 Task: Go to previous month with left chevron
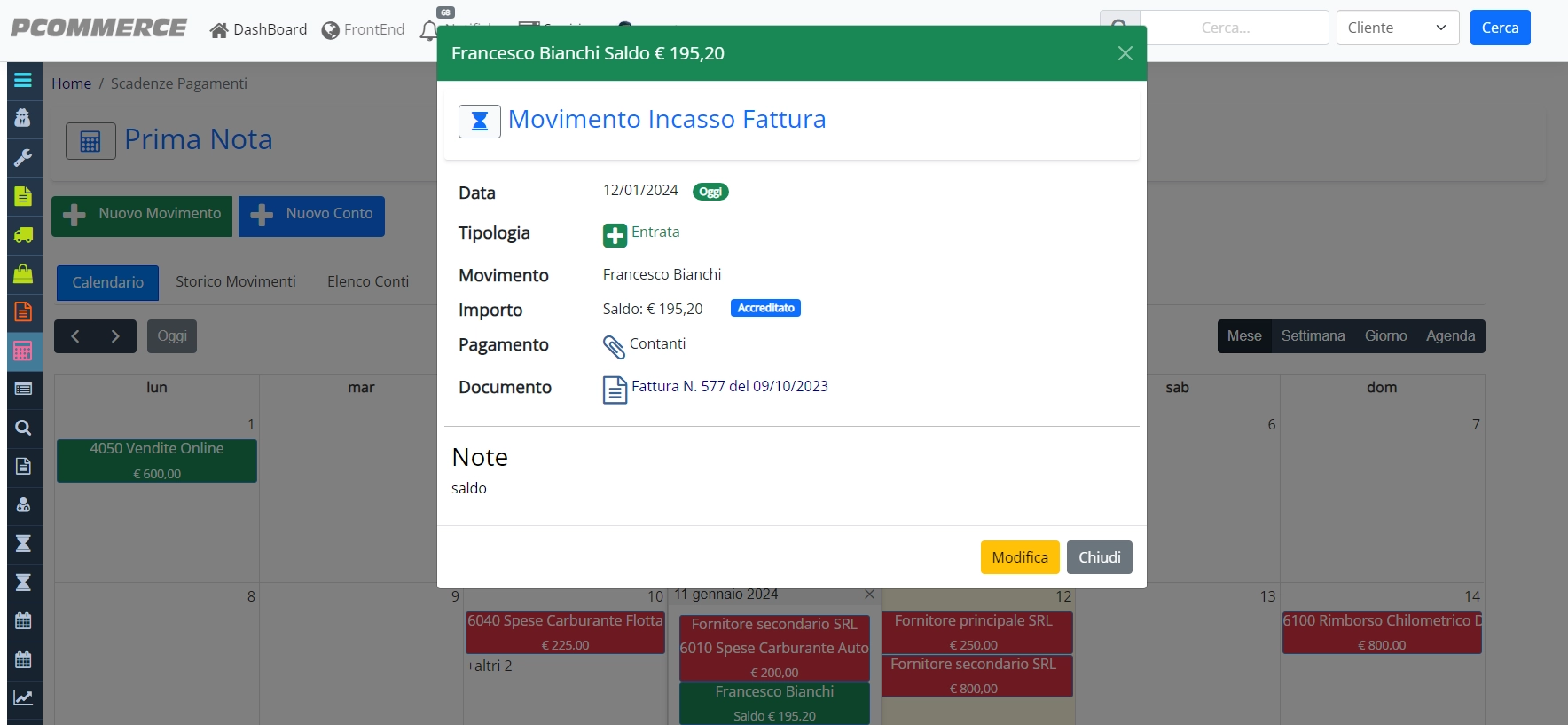click(x=75, y=336)
